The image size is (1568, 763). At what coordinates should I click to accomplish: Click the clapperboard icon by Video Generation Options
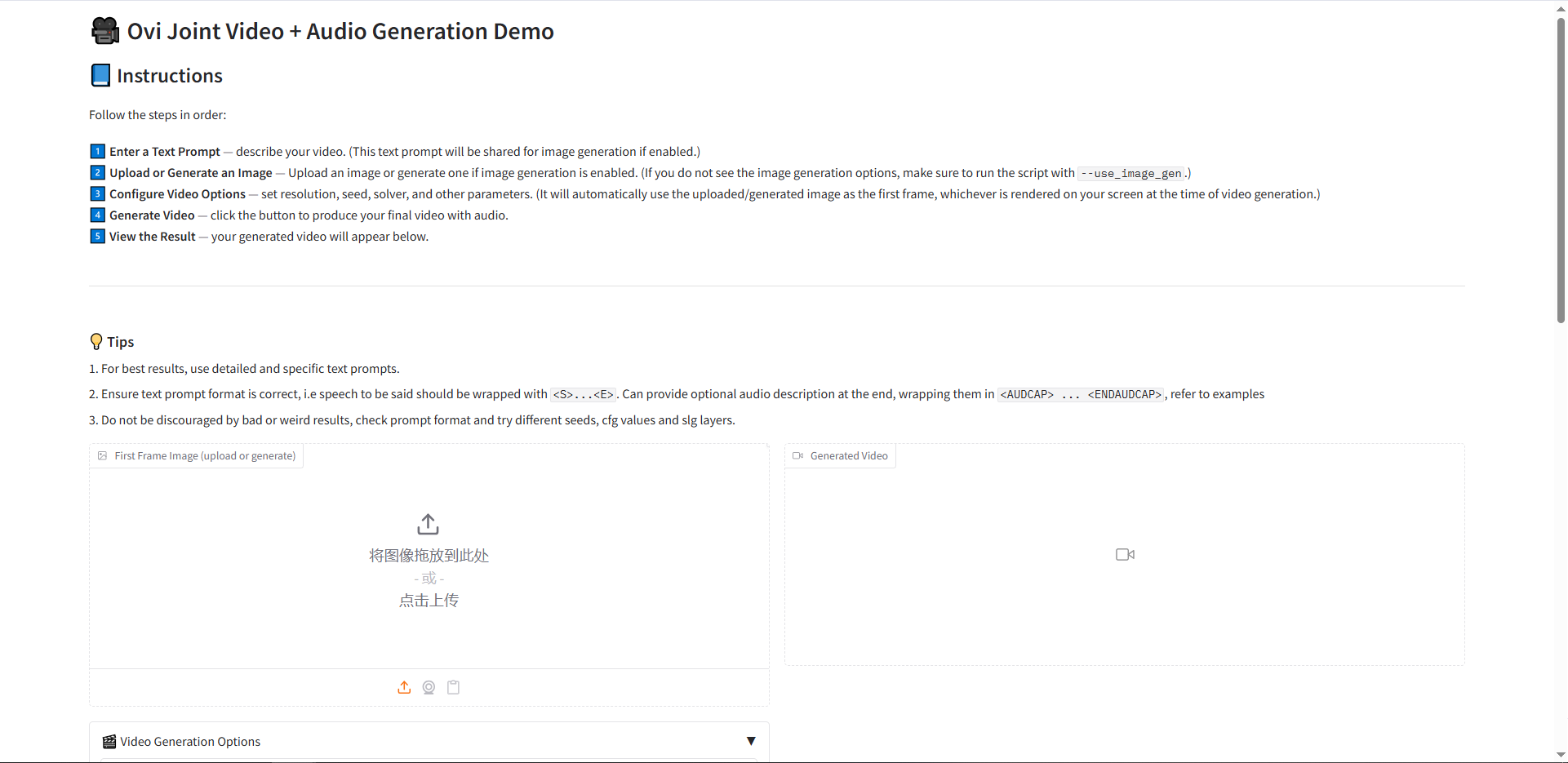pos(109,742)
